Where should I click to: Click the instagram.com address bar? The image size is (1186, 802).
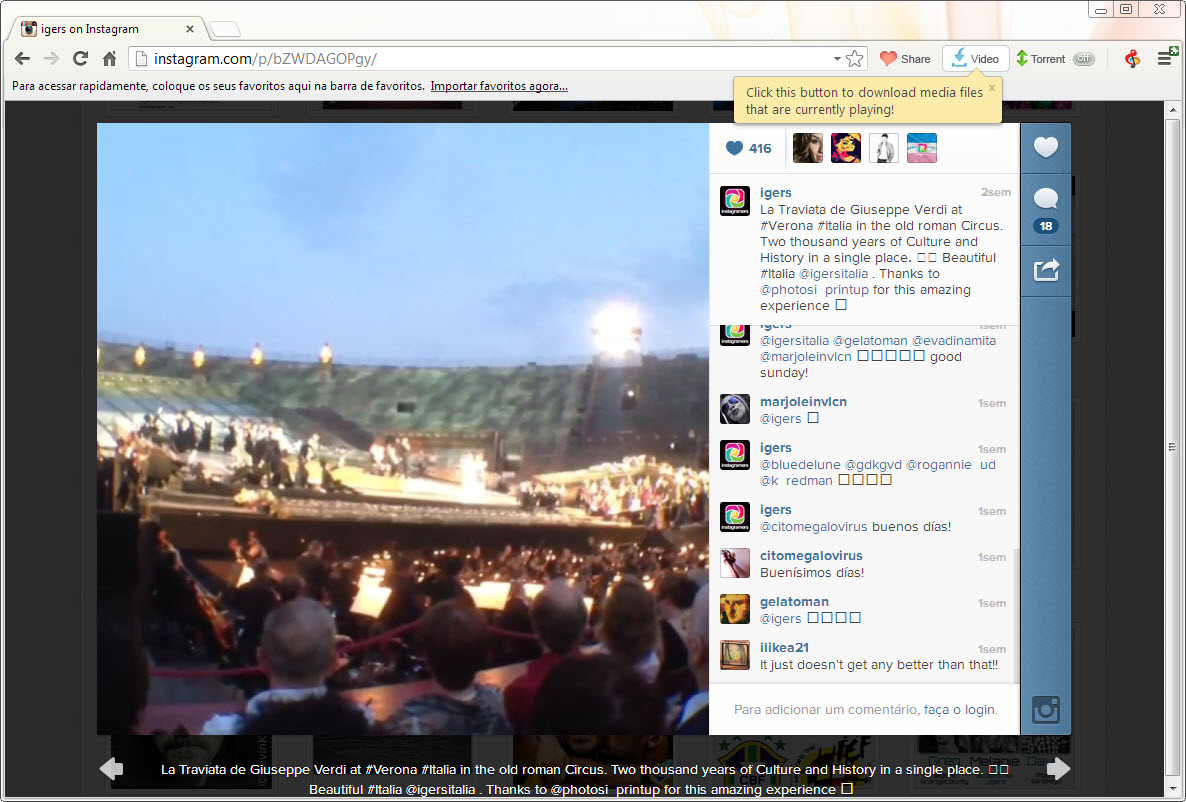(x=480, y=59)
